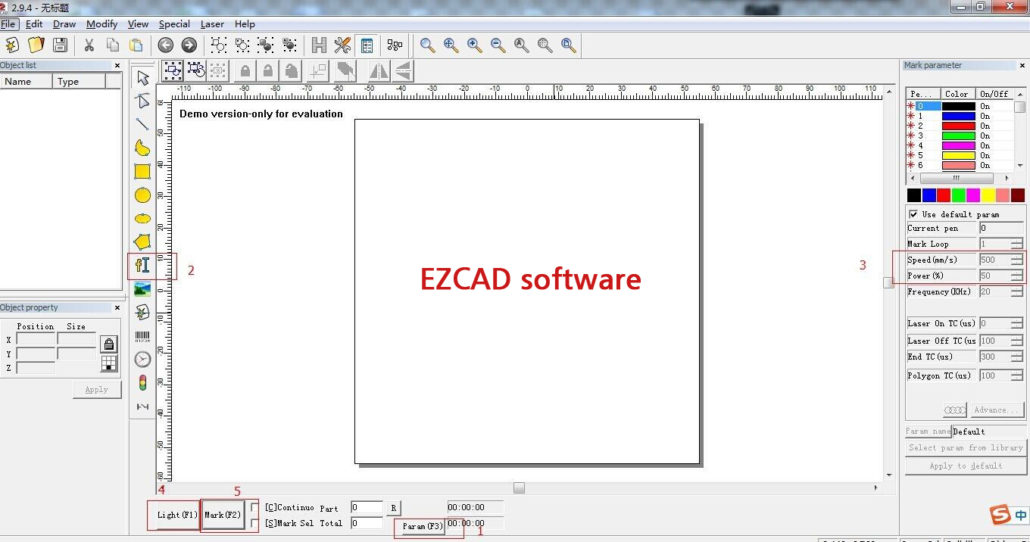Click the New file icon in toolbar
Image resolution: width=1030 pixels, height=542 pixels.
12,45
